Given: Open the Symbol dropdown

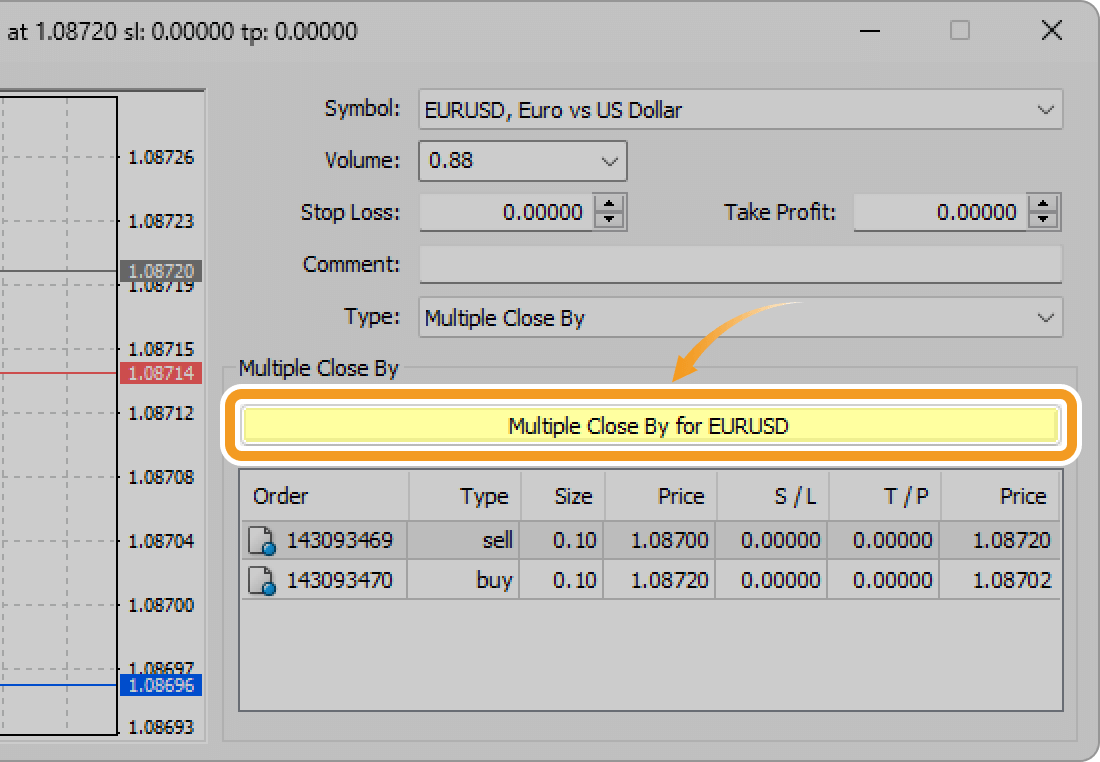Looking at the screenshot, I should point(1045,109).
